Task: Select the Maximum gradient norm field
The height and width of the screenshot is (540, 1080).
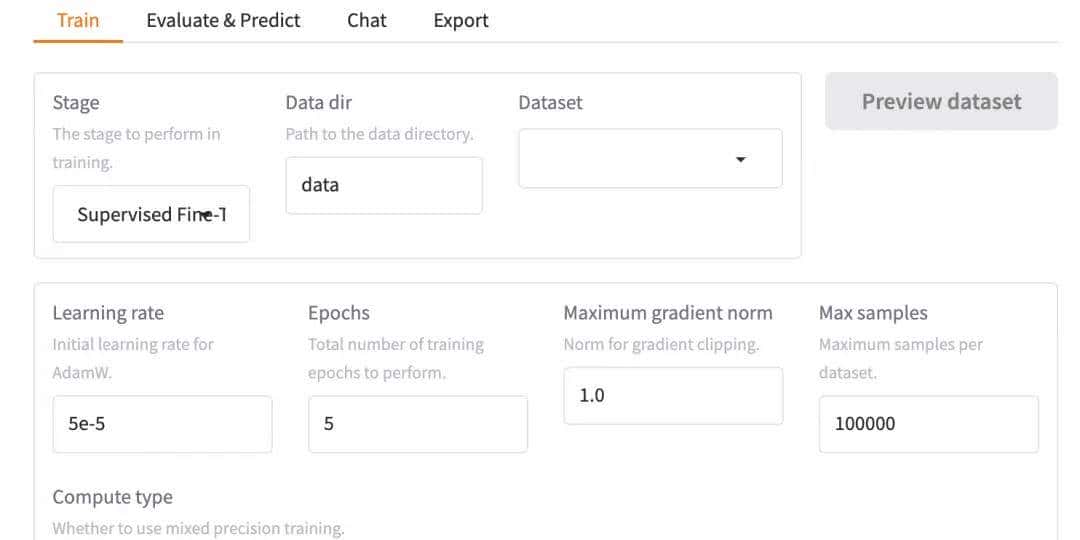Action: tap(673, 396)
